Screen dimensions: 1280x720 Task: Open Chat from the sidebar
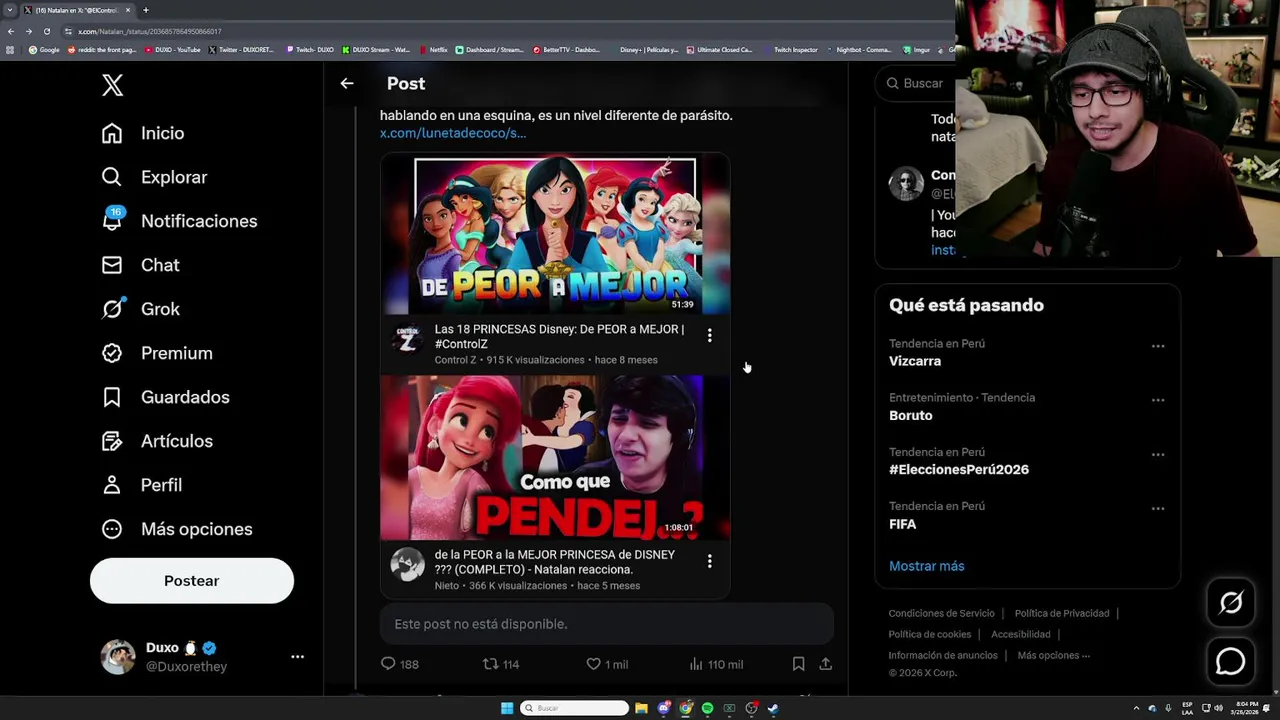[x=140, y=265]
